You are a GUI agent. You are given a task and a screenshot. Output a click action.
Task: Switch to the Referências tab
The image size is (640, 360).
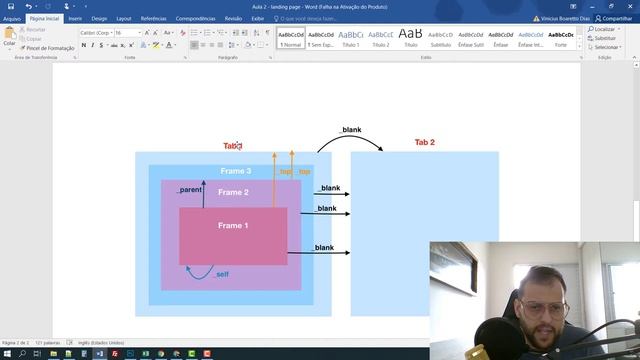coord(153,19)
